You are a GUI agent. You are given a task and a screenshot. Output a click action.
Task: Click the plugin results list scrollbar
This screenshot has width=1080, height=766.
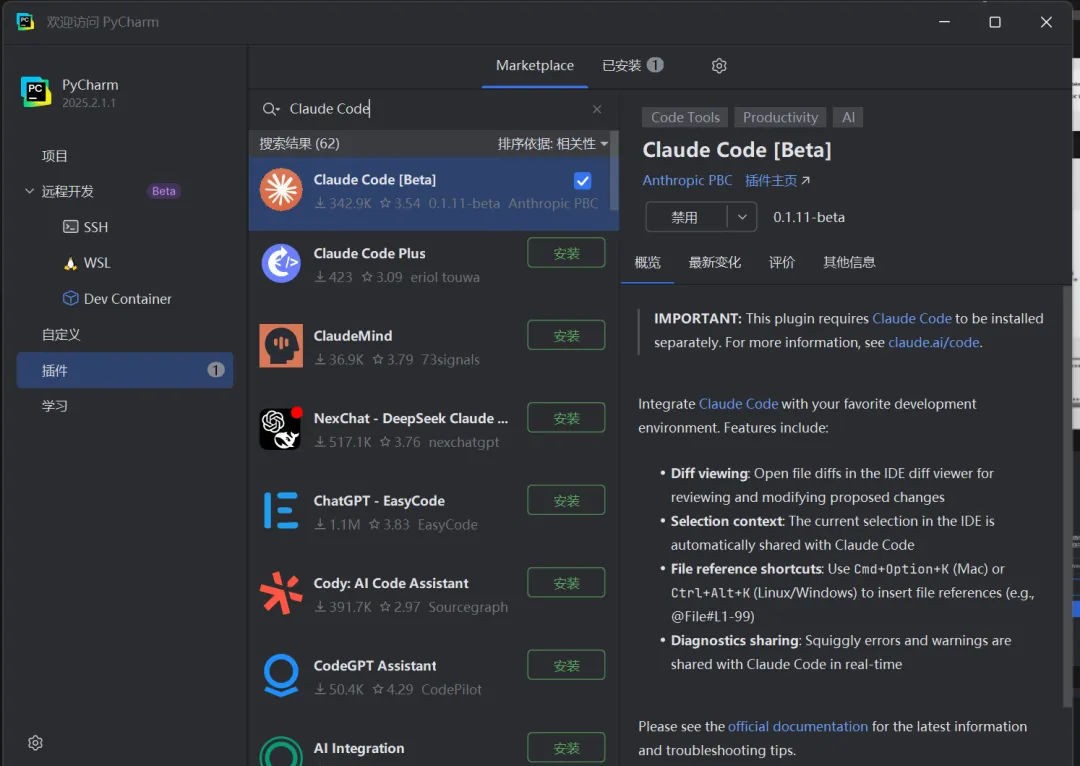(x=614, y=171)
